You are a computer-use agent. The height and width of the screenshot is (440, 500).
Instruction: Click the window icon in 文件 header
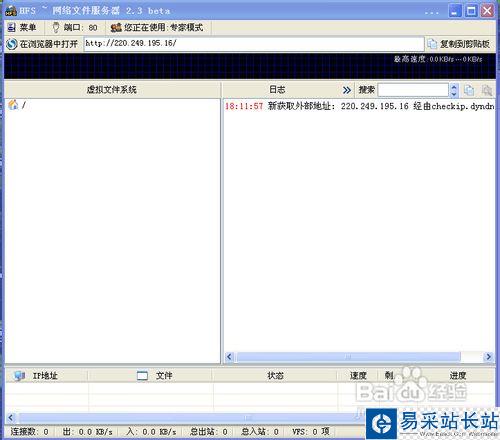pyautogui.click(x=142, y=376)
